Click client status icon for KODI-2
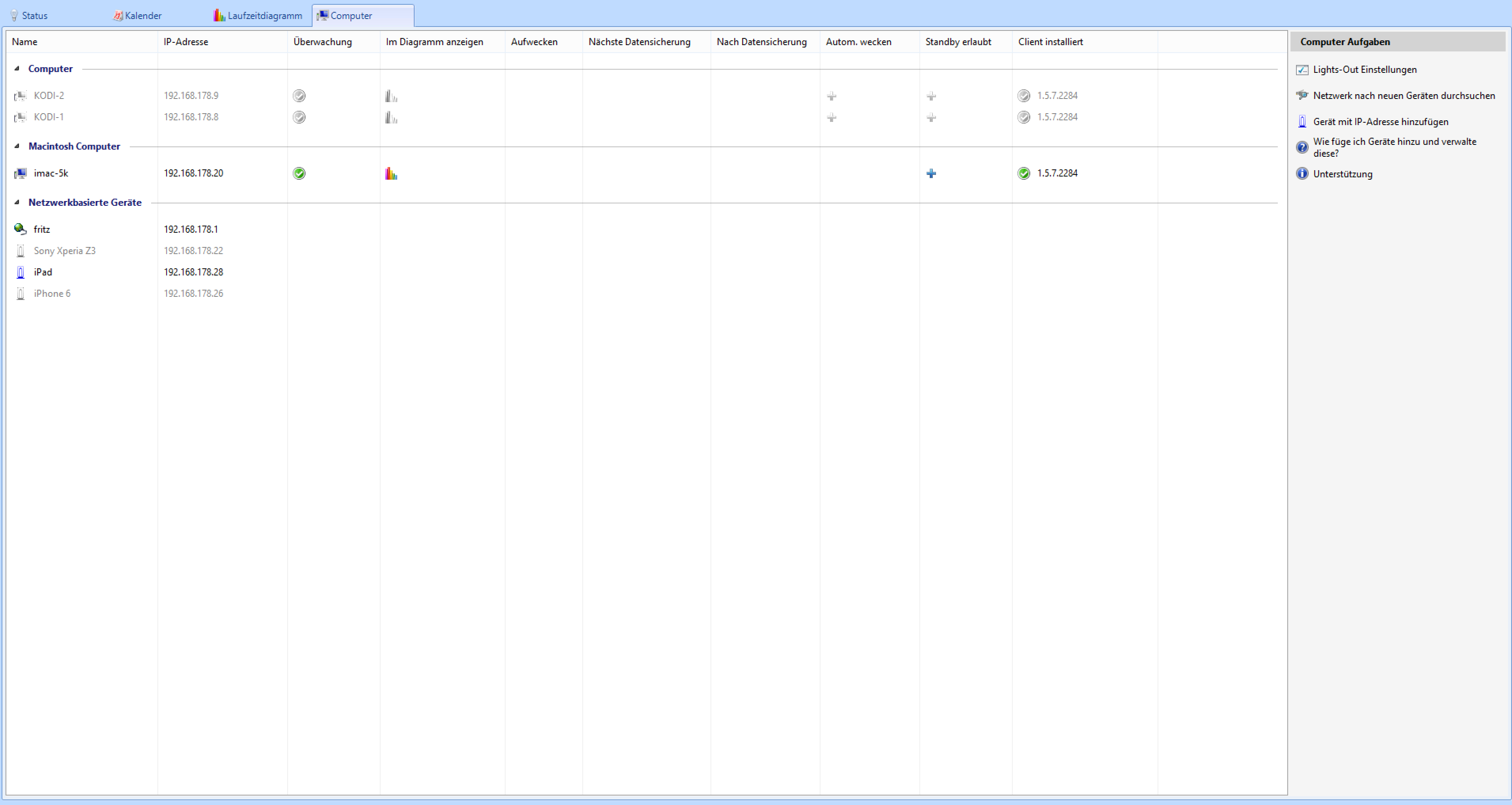This screenshot has height=805, width=1512. [1024, 96]
